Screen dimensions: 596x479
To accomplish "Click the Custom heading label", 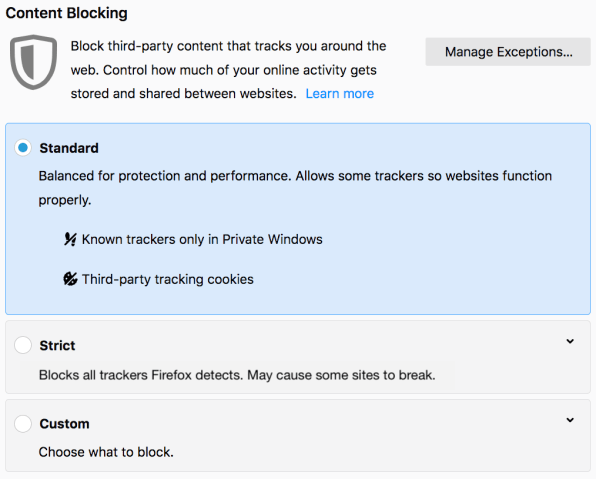I will pos(64,424).
